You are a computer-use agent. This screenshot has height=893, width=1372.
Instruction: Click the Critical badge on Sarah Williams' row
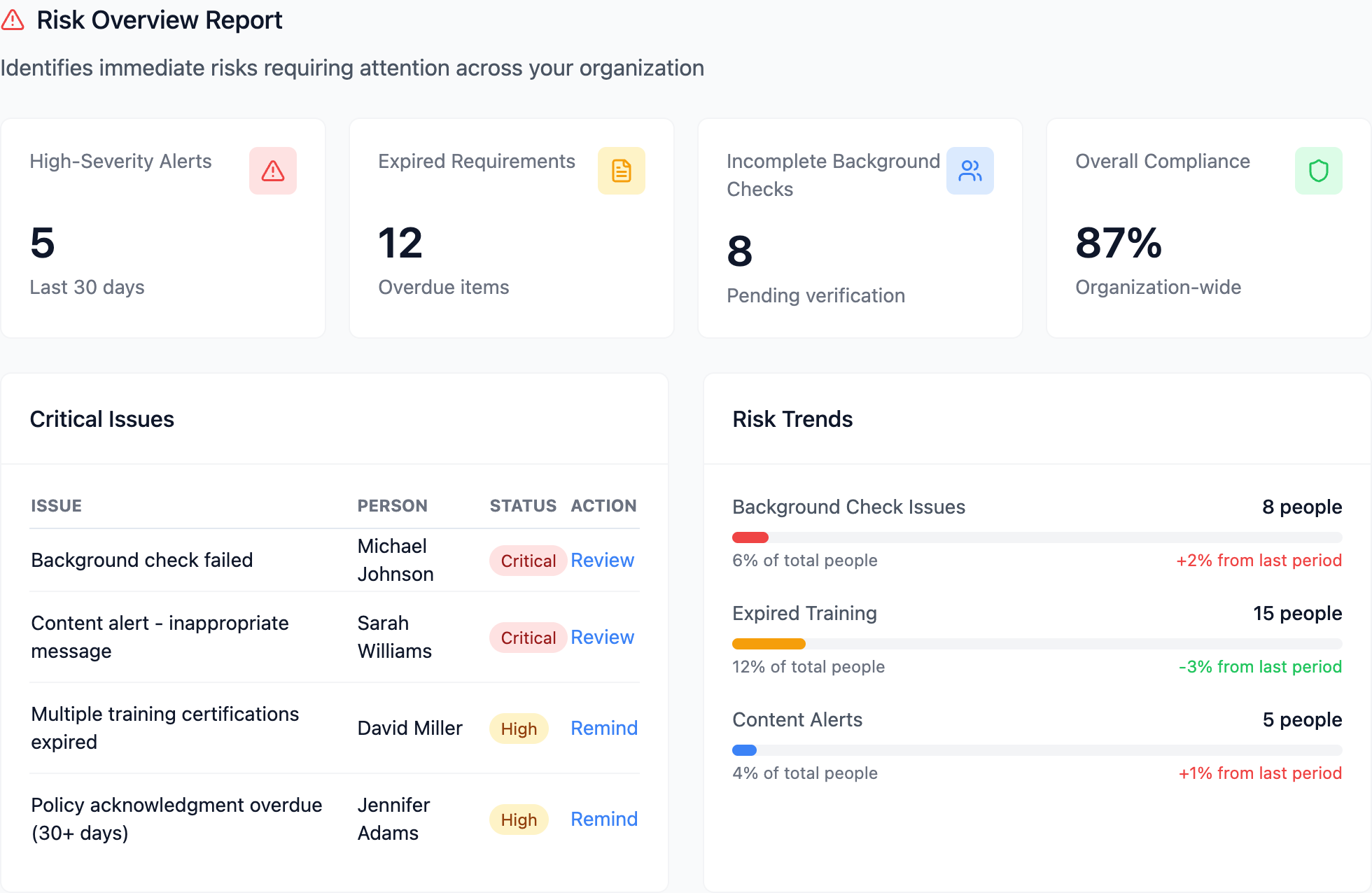(527, 637)
